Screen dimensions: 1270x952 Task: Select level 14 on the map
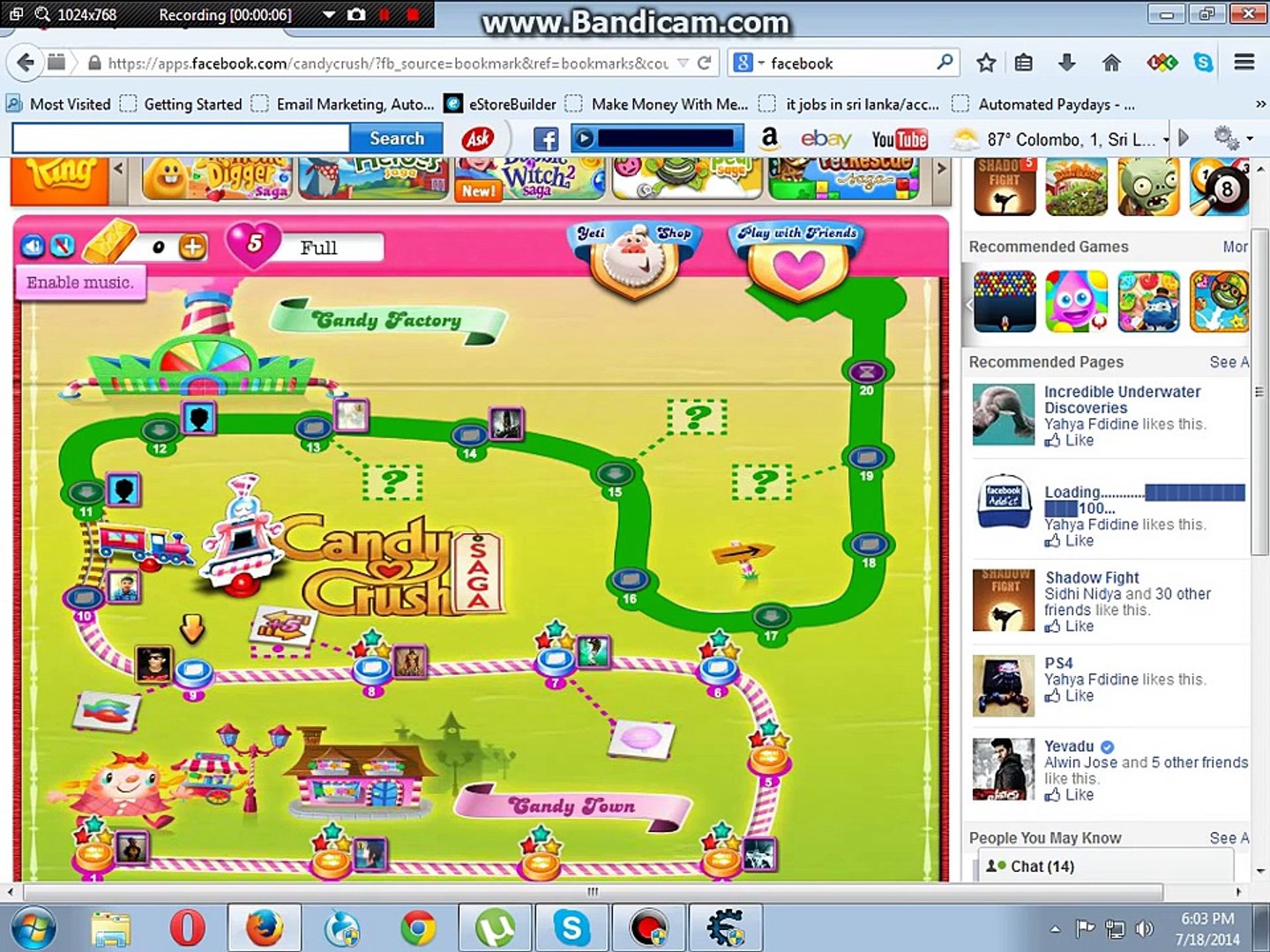coord(469,435)
